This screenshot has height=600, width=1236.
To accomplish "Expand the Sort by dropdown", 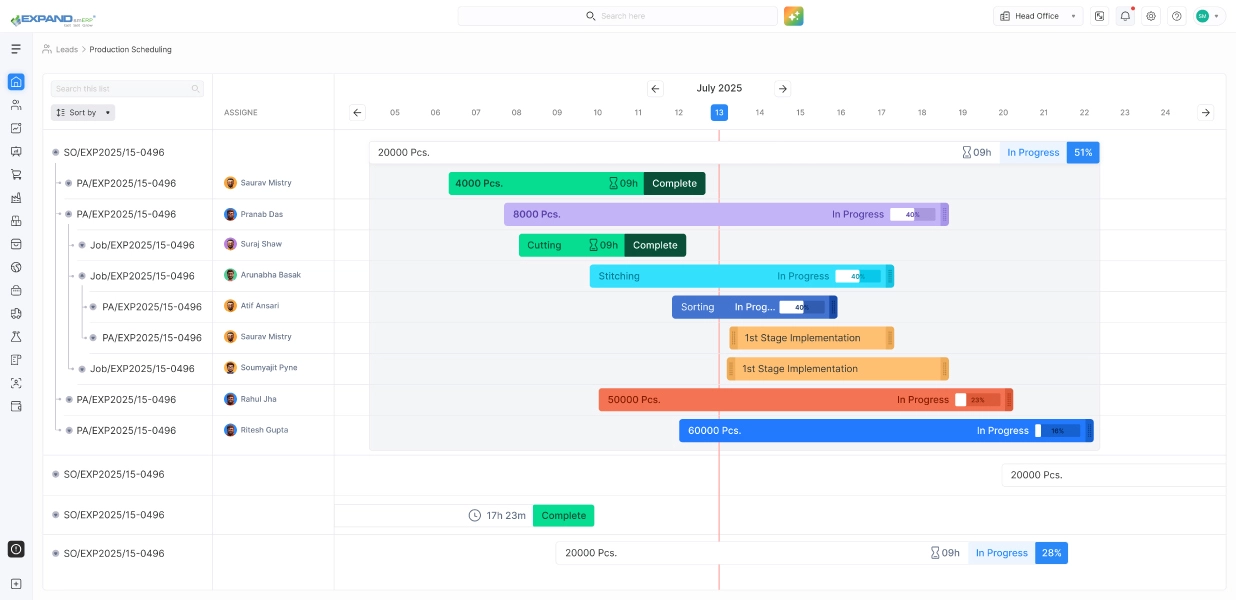I will tap(83, 113).
